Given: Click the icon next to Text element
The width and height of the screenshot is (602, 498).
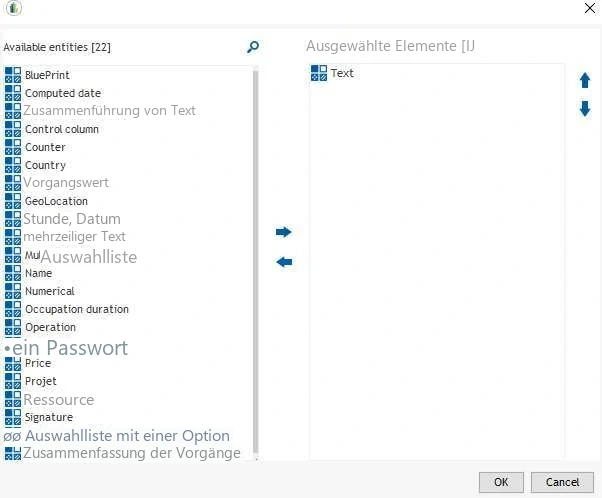Looking at the screenshot, I should tap(319, 73).
